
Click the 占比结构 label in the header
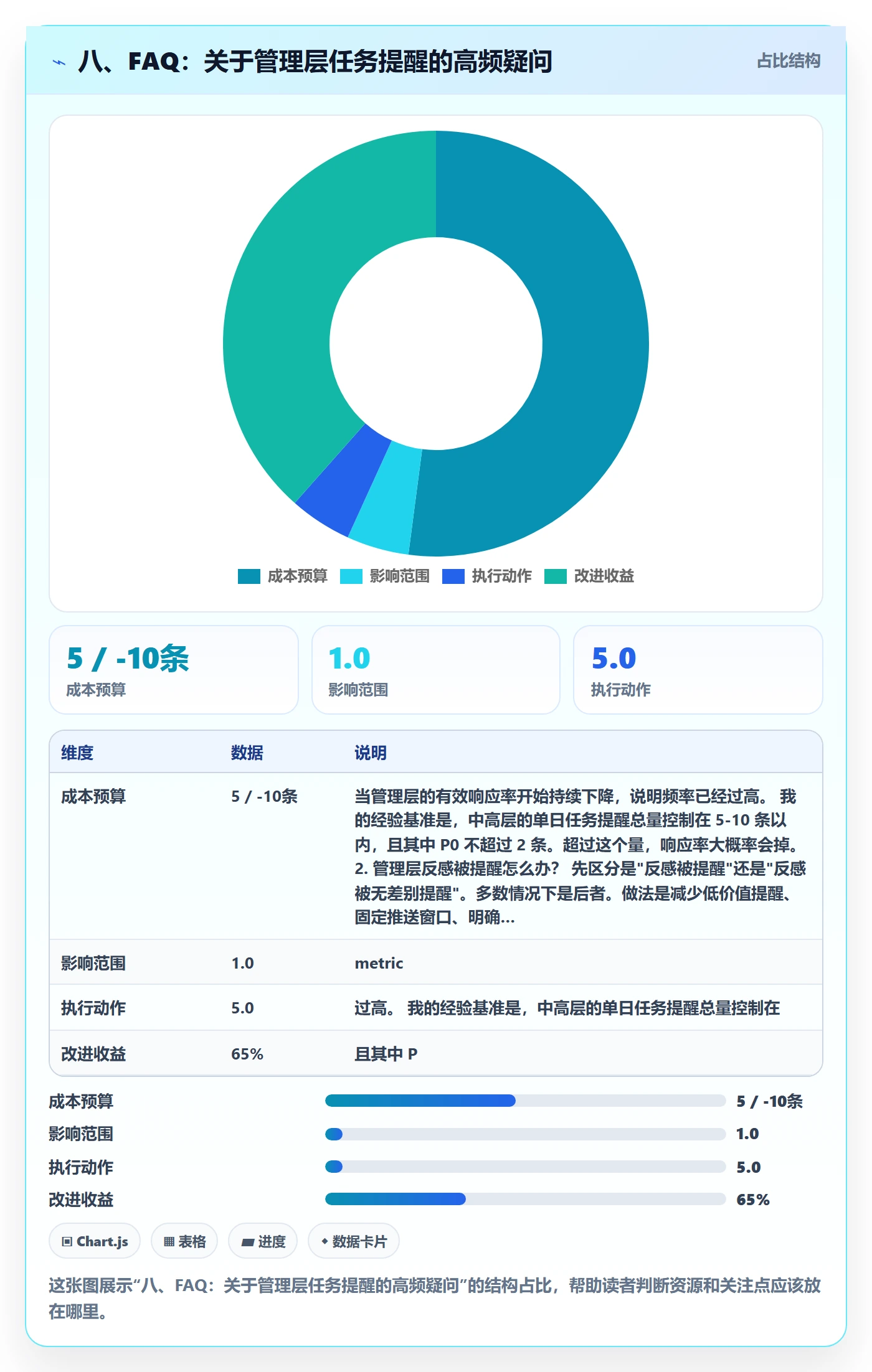point(789,61)
